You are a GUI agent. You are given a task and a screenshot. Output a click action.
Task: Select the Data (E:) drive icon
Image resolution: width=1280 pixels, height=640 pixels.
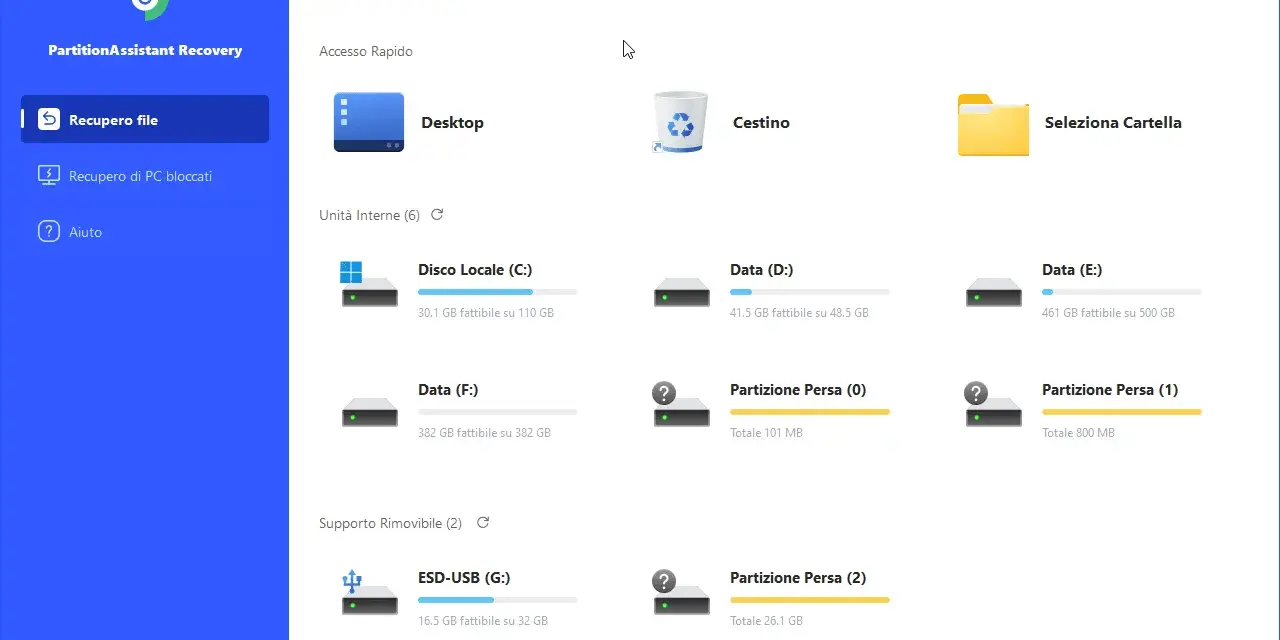(x=994, y=291)
